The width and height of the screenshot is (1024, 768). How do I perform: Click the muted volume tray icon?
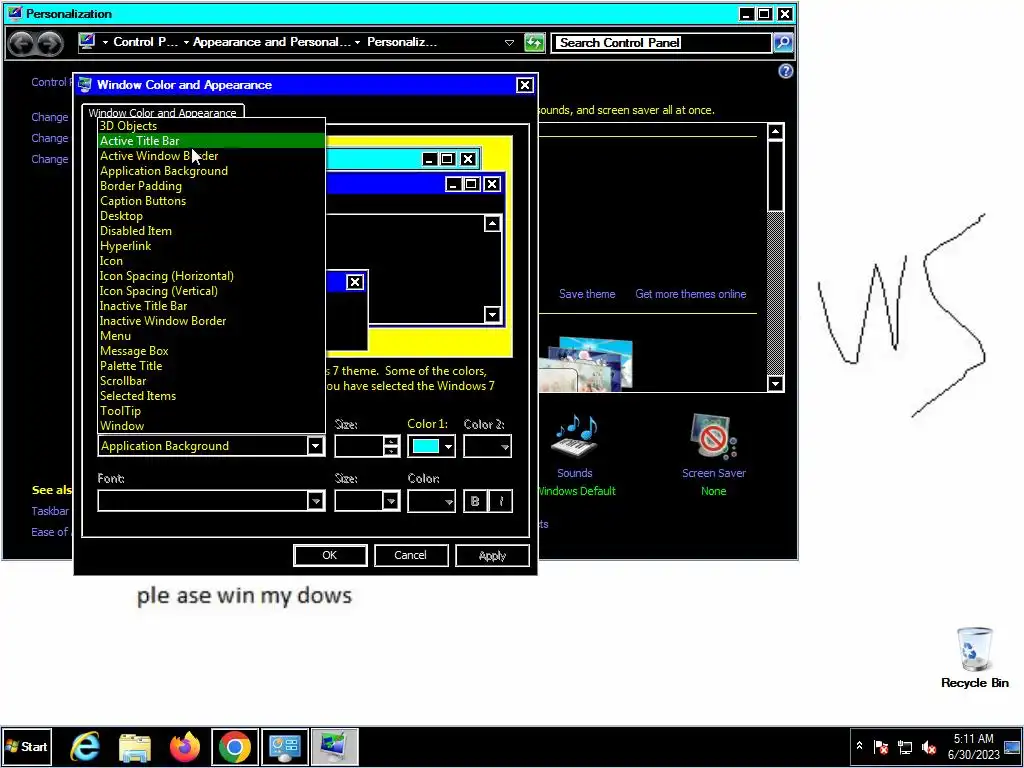pos(928,747)
